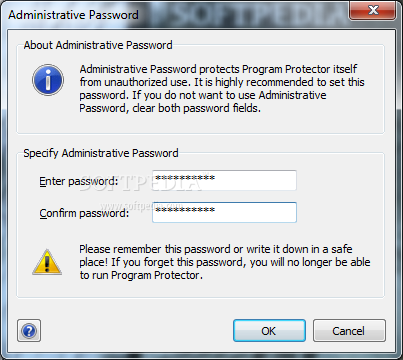Viewport: 403px width, 360px height.
Task: Click the Administrative Password title bar text
Action: coord(73,15)
